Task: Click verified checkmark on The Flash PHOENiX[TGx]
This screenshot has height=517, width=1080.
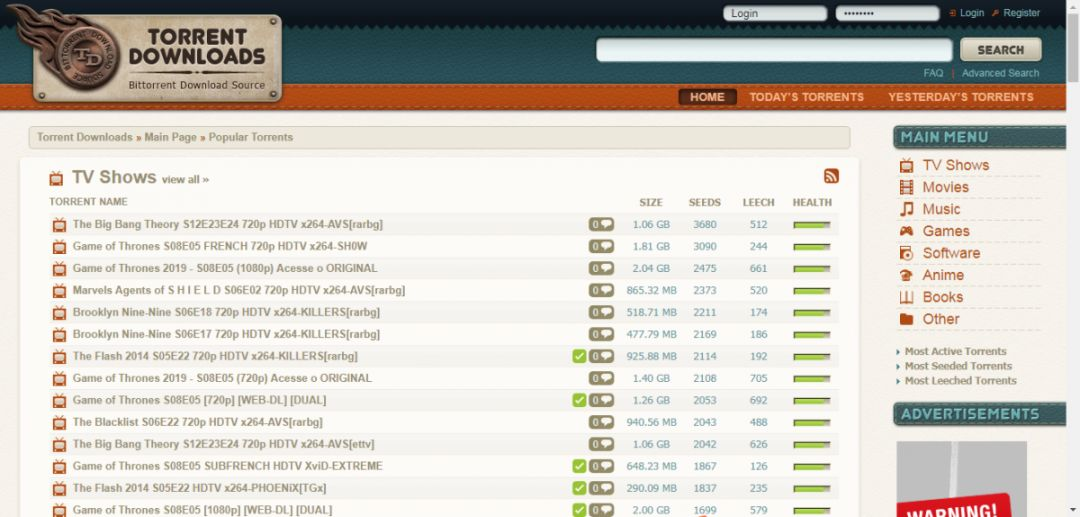Action: (579, 488)
